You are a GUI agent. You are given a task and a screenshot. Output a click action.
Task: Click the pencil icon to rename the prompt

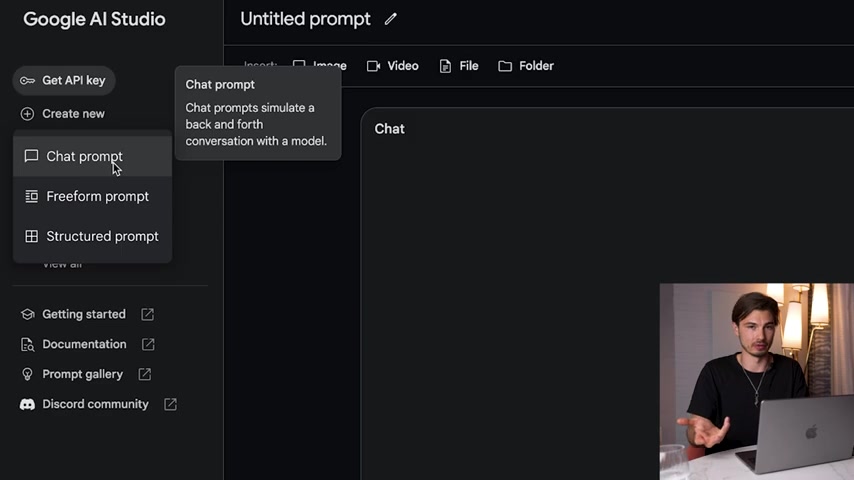click(391, 19)
